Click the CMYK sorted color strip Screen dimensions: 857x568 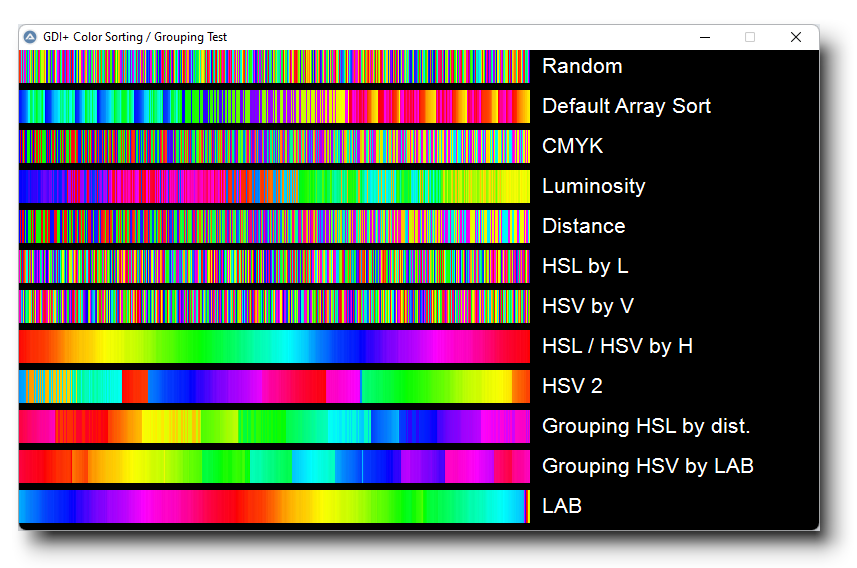[x=274, y=146]
